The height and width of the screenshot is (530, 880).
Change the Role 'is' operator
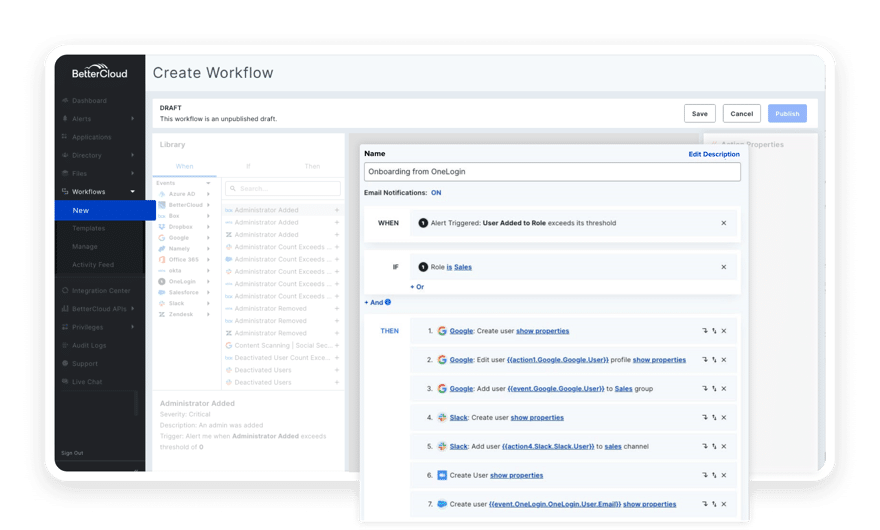[x=449, y=267]
